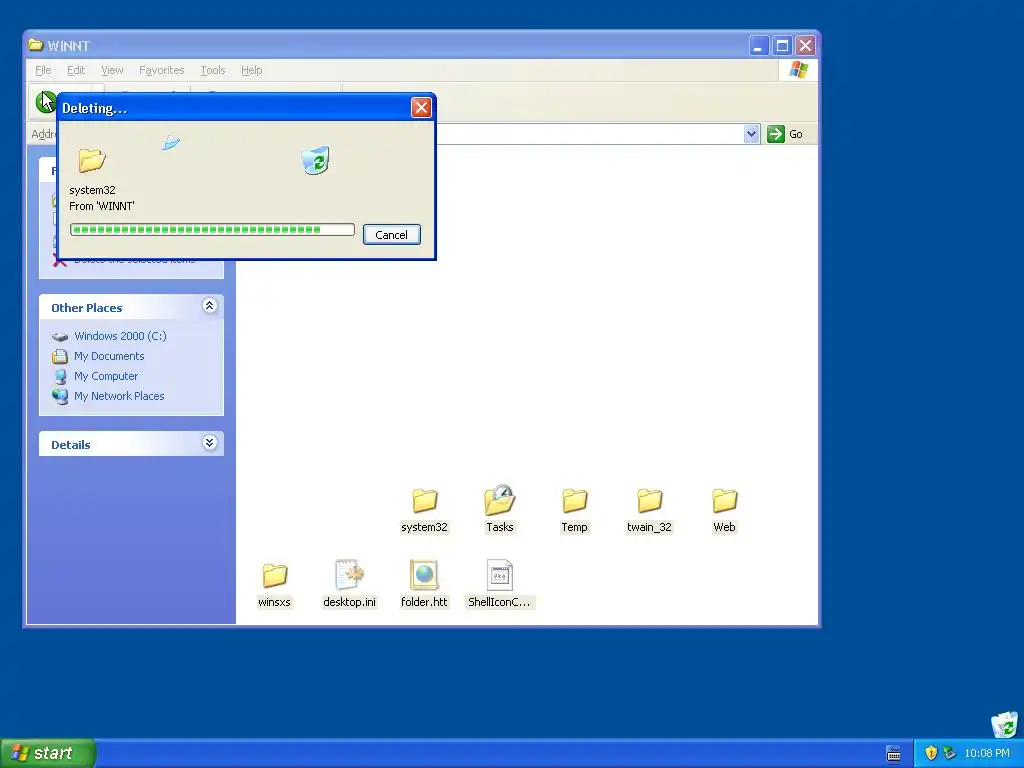Click the My Network Places icon

(60, 396)
